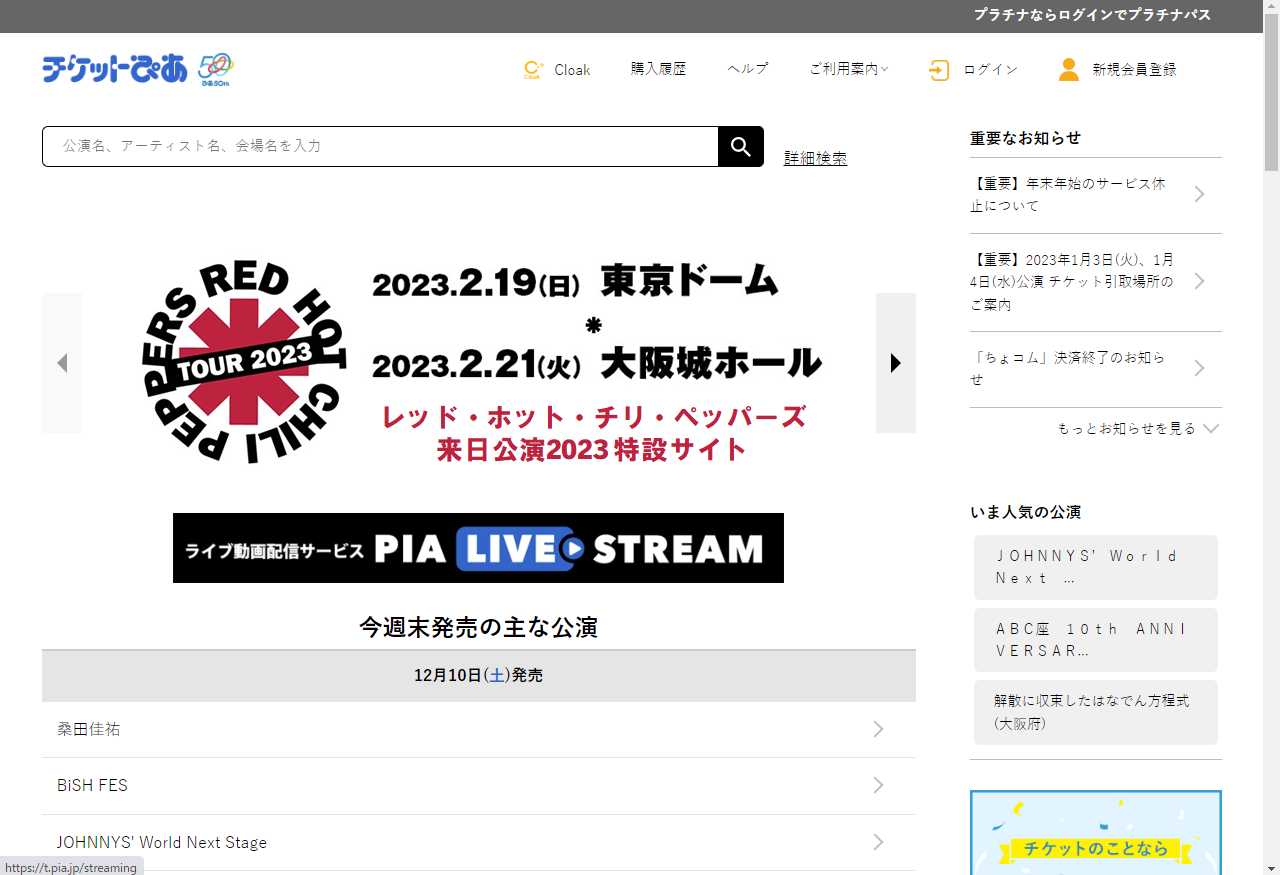Click the いま人気の公演 heading
The image size is (1280, 875).
(1025, 512)
